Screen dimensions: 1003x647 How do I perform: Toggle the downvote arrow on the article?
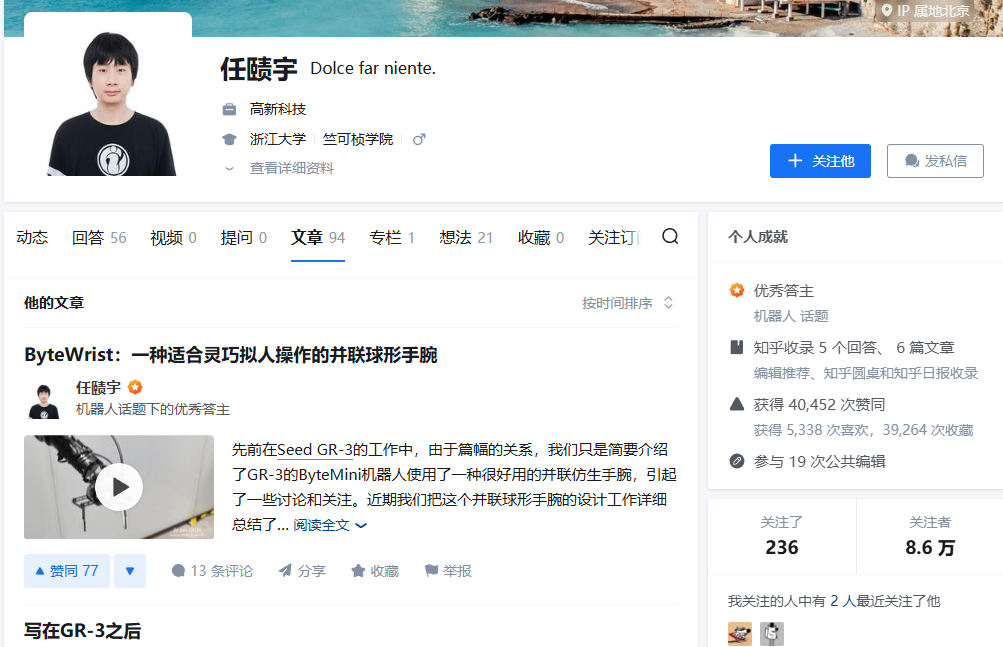point(130,570)
